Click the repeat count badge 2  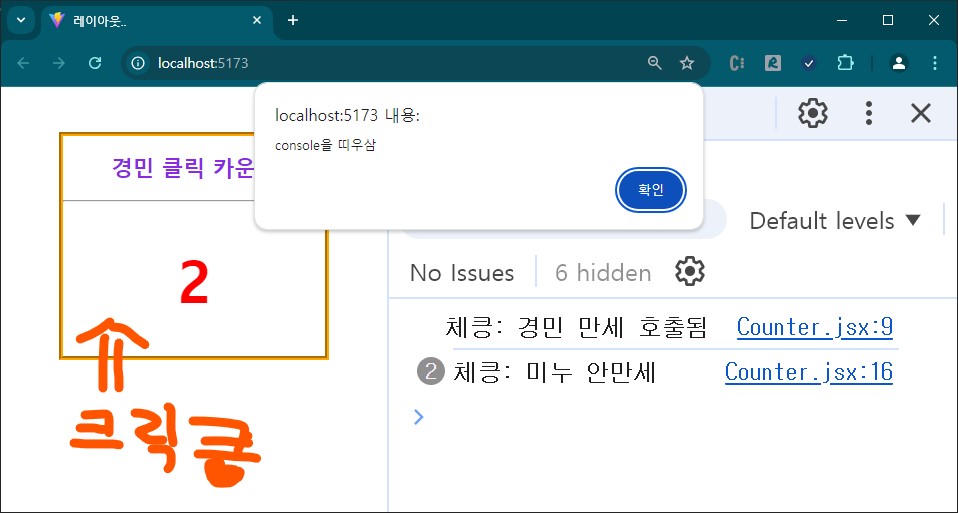click(431, 373)
